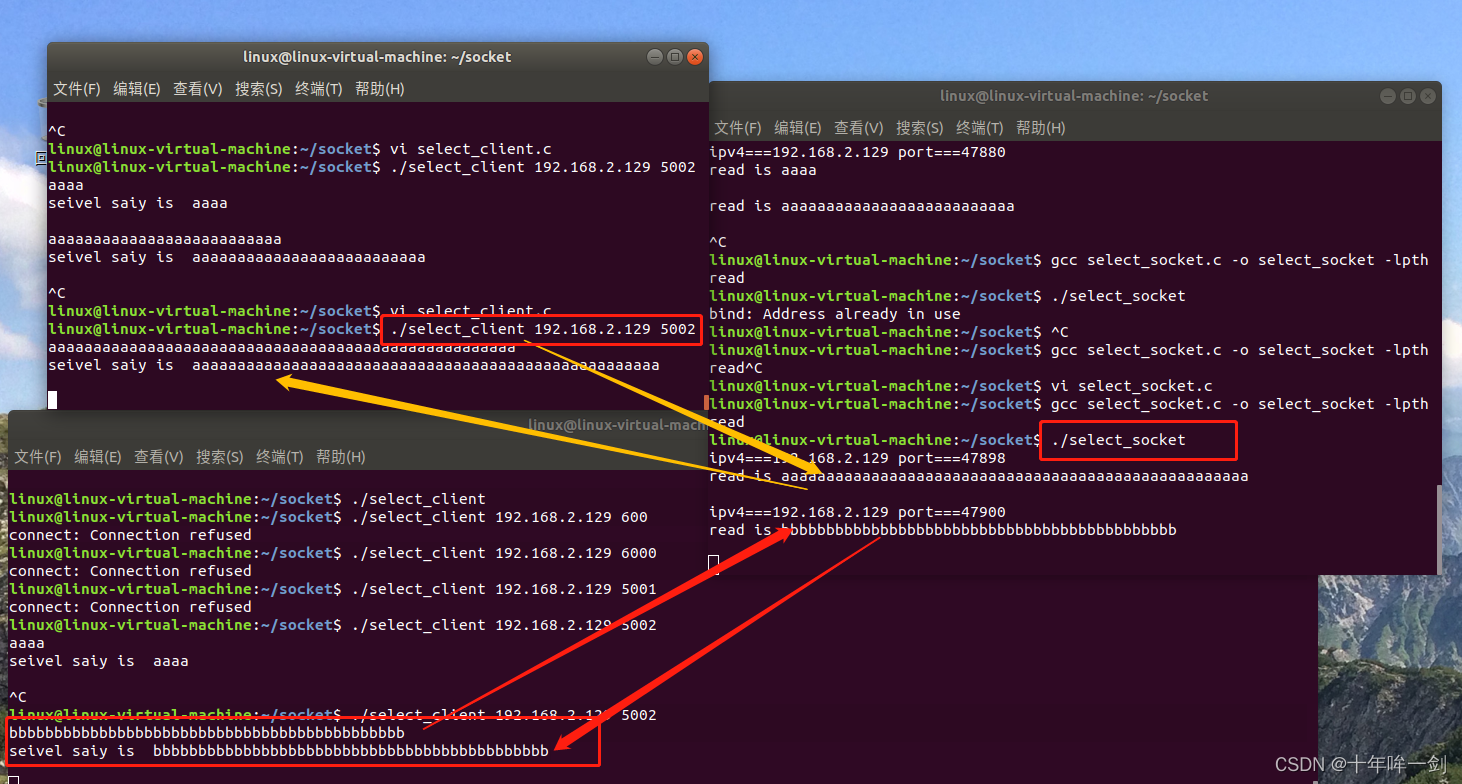Click 'bind: Address already in use' line
Screen dimensions: 1462x784
pyautogui.click(x=835, y=314)
